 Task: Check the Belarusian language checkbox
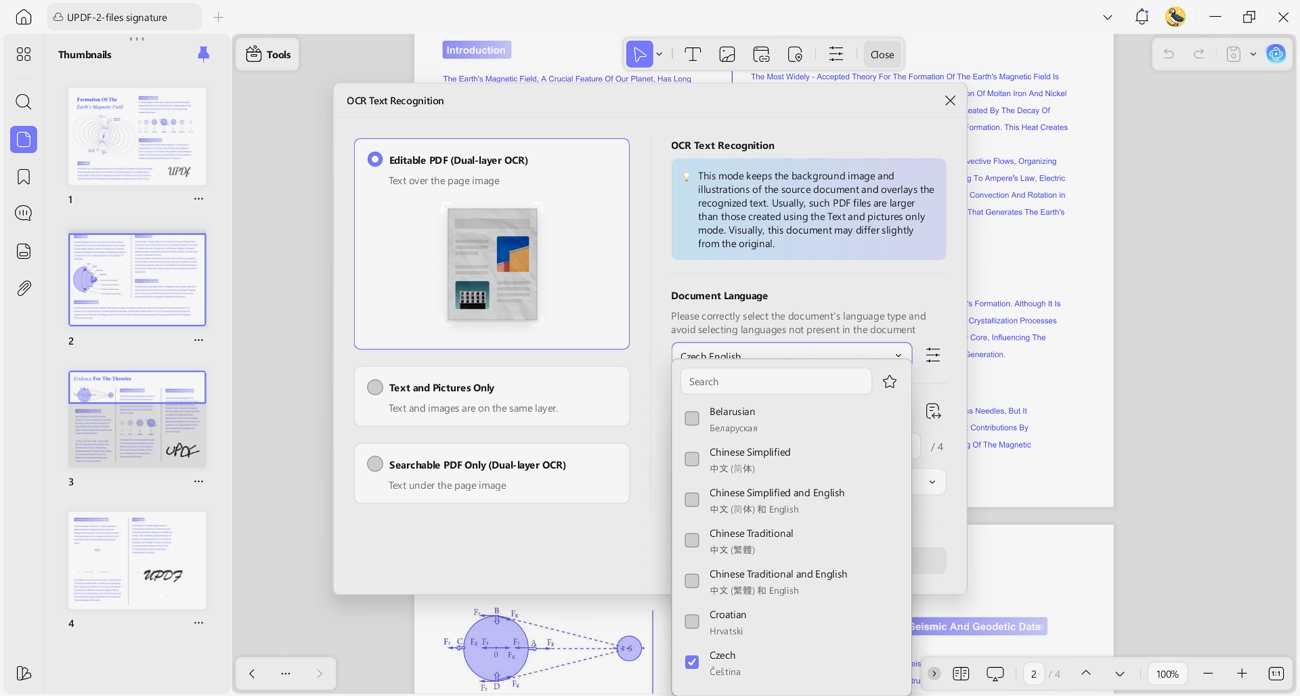[x=691, y=418]
